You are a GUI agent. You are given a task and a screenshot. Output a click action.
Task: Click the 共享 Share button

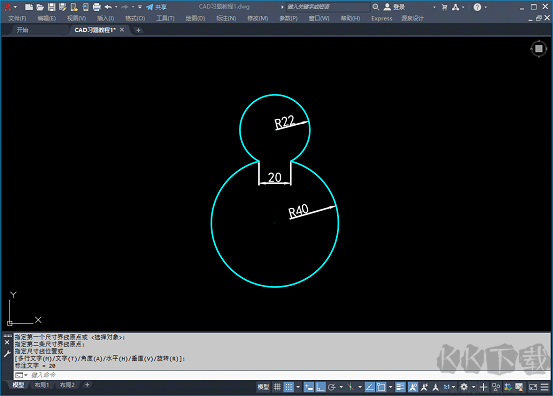pyautogui.click(x=157, y=7)
